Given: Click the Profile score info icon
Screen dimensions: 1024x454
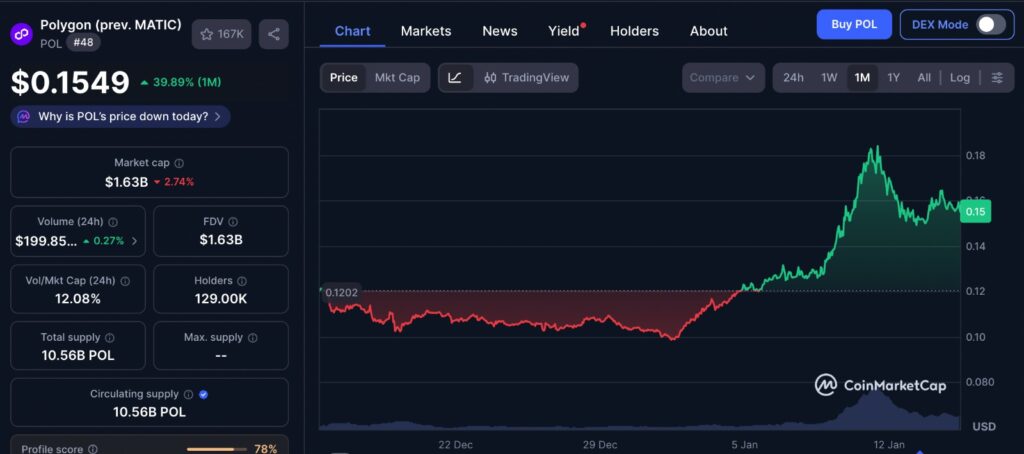Looking at the screenshot, I should point(93,449).
